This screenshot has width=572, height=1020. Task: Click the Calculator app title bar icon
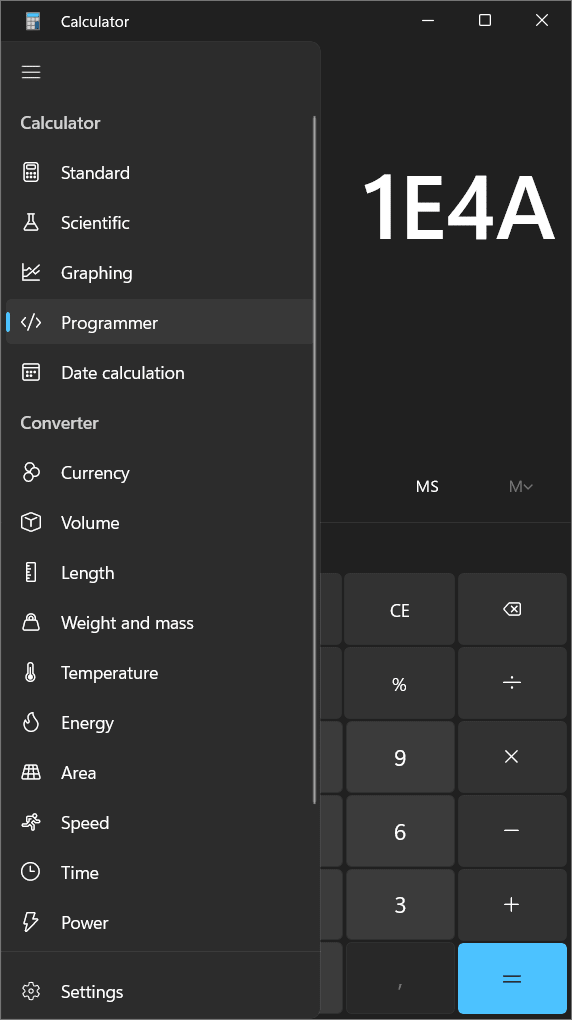point(33,21)
